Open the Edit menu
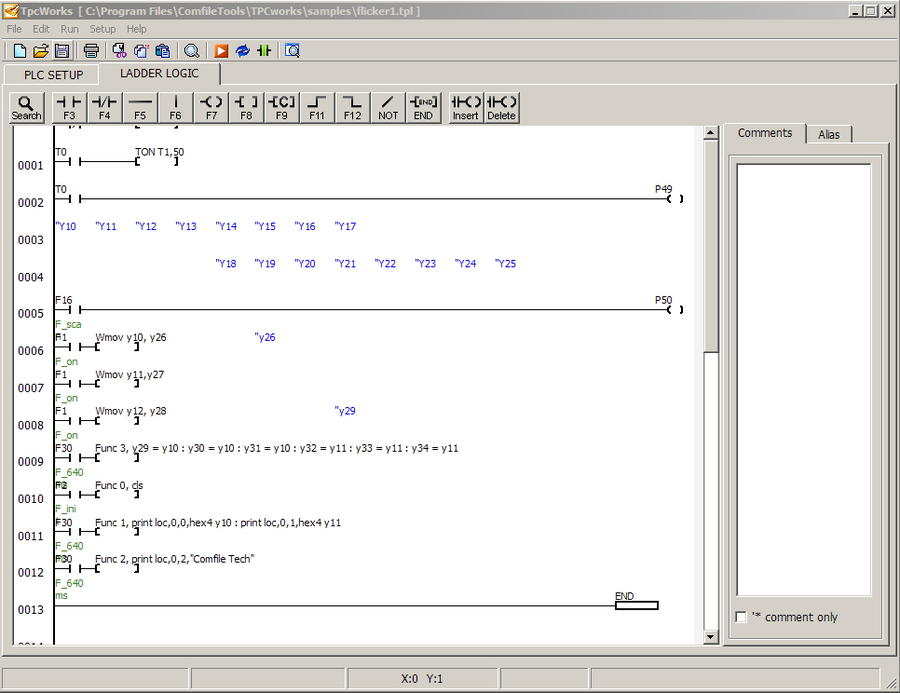Viewport: 900px width, 693px height. (41, 29)
